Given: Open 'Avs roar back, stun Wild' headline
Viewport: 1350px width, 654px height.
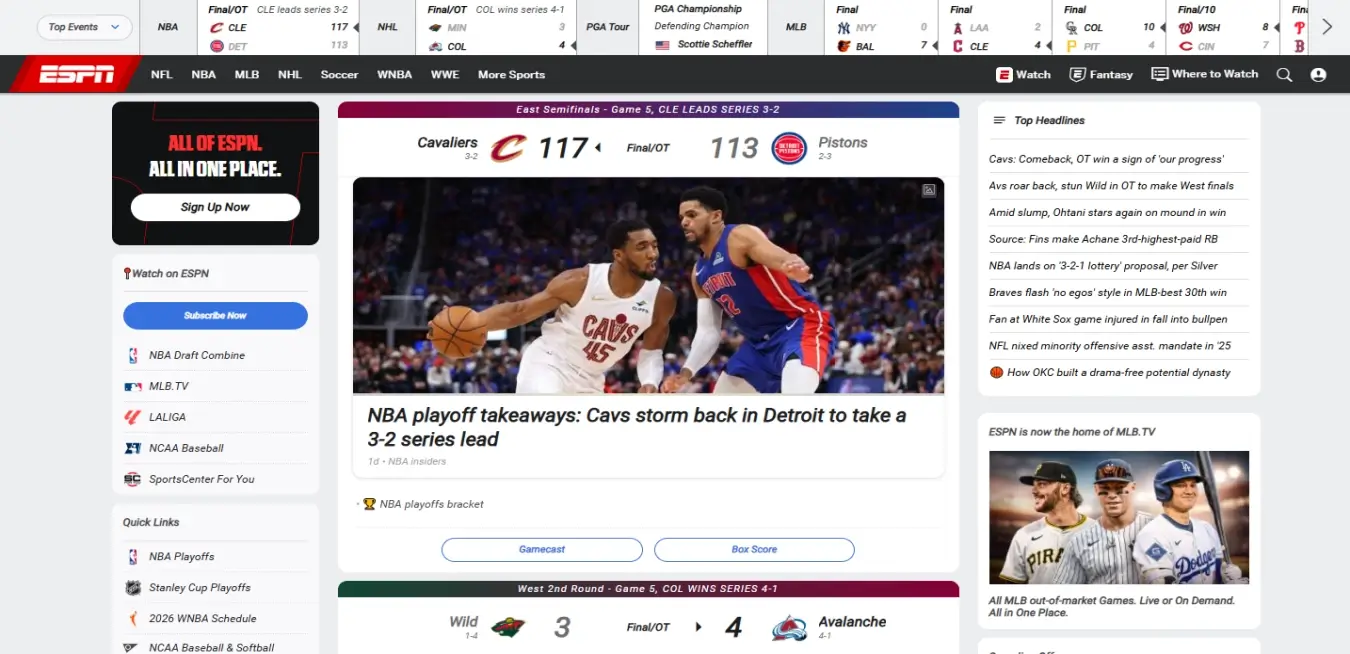Looking at the screenshot, I should (1111, 186).
